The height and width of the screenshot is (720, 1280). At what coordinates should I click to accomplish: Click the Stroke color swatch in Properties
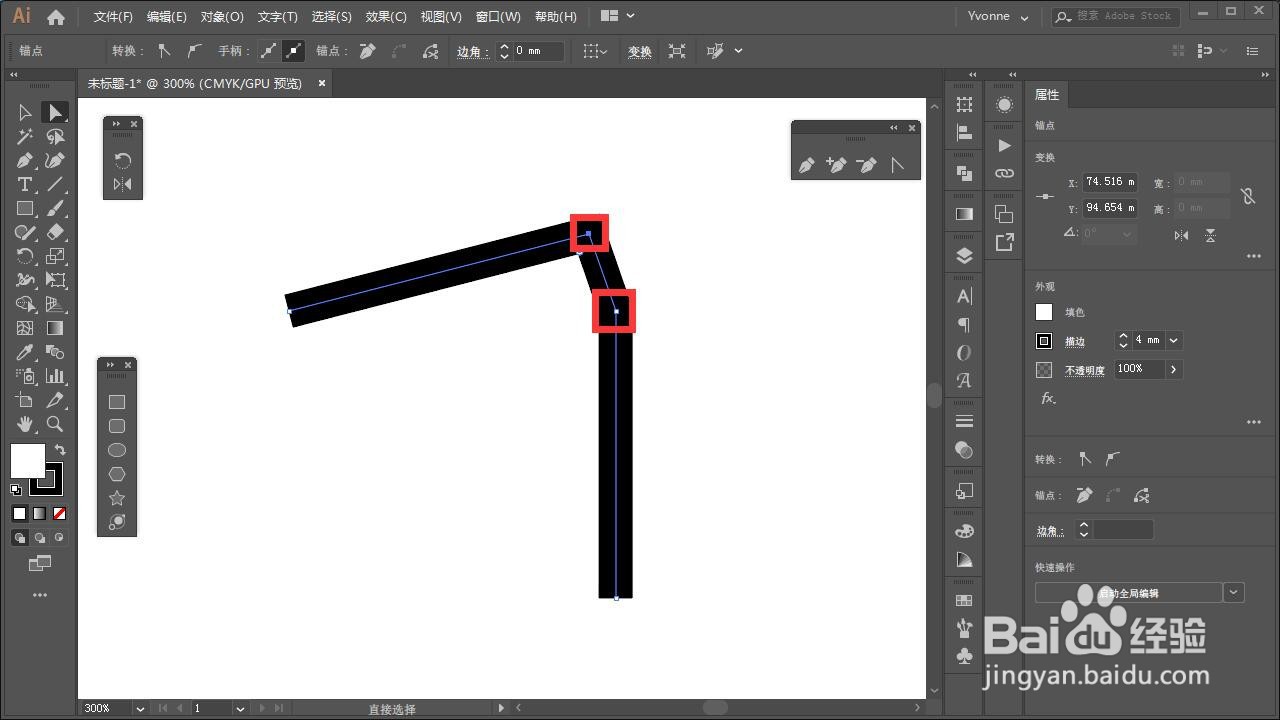click(1044, 341)
